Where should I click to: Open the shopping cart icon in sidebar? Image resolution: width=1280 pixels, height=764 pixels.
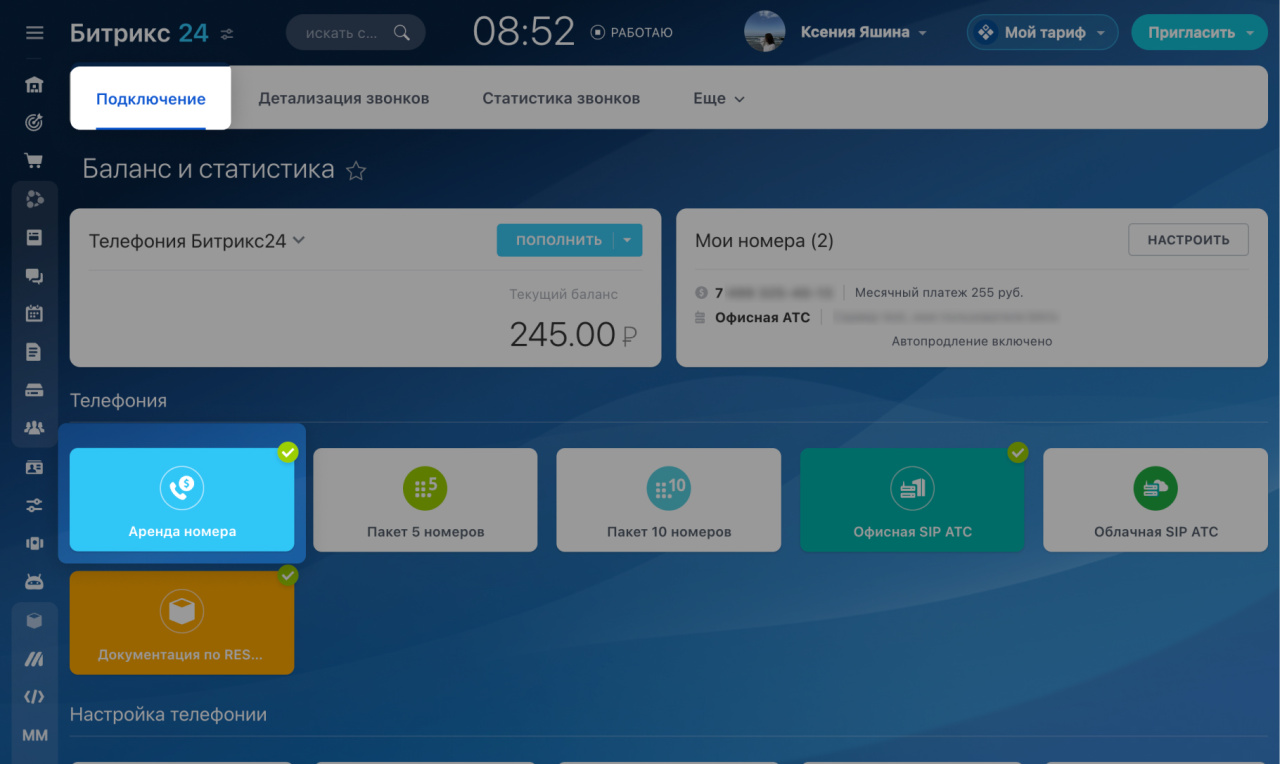click(35, 160)
